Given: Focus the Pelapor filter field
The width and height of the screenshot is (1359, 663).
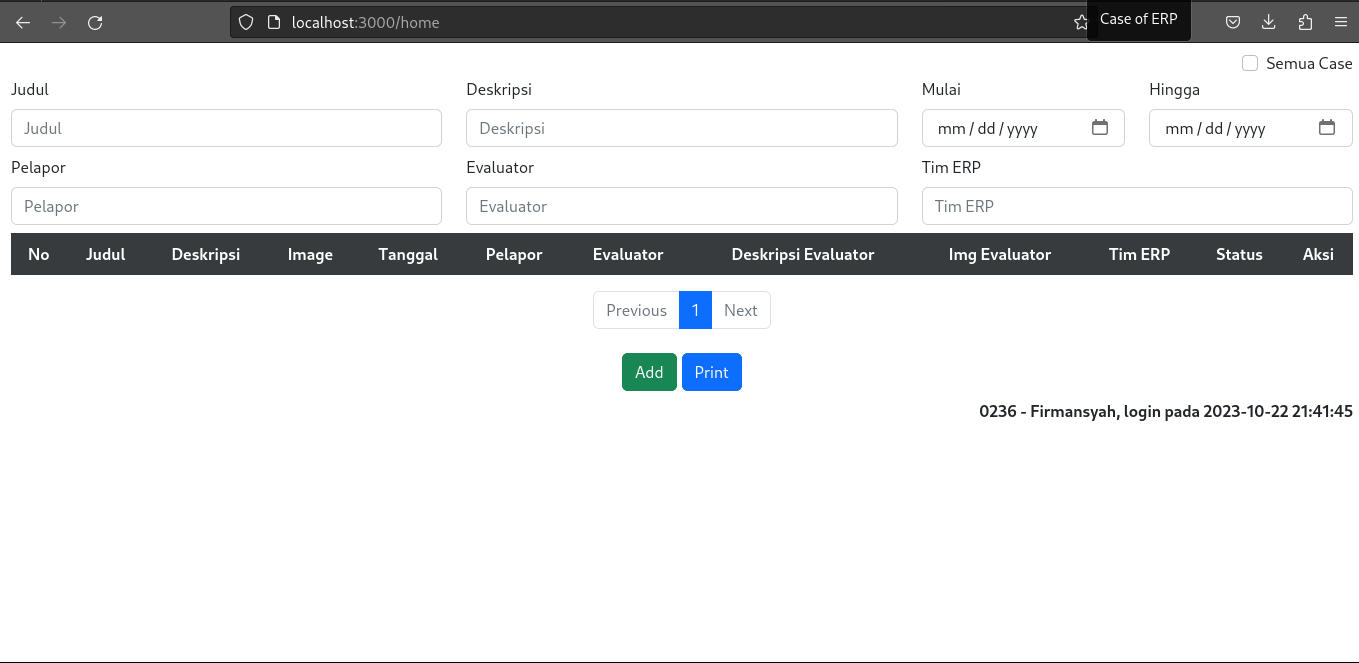Looking at the screenshot, I should tap(226, 206).
